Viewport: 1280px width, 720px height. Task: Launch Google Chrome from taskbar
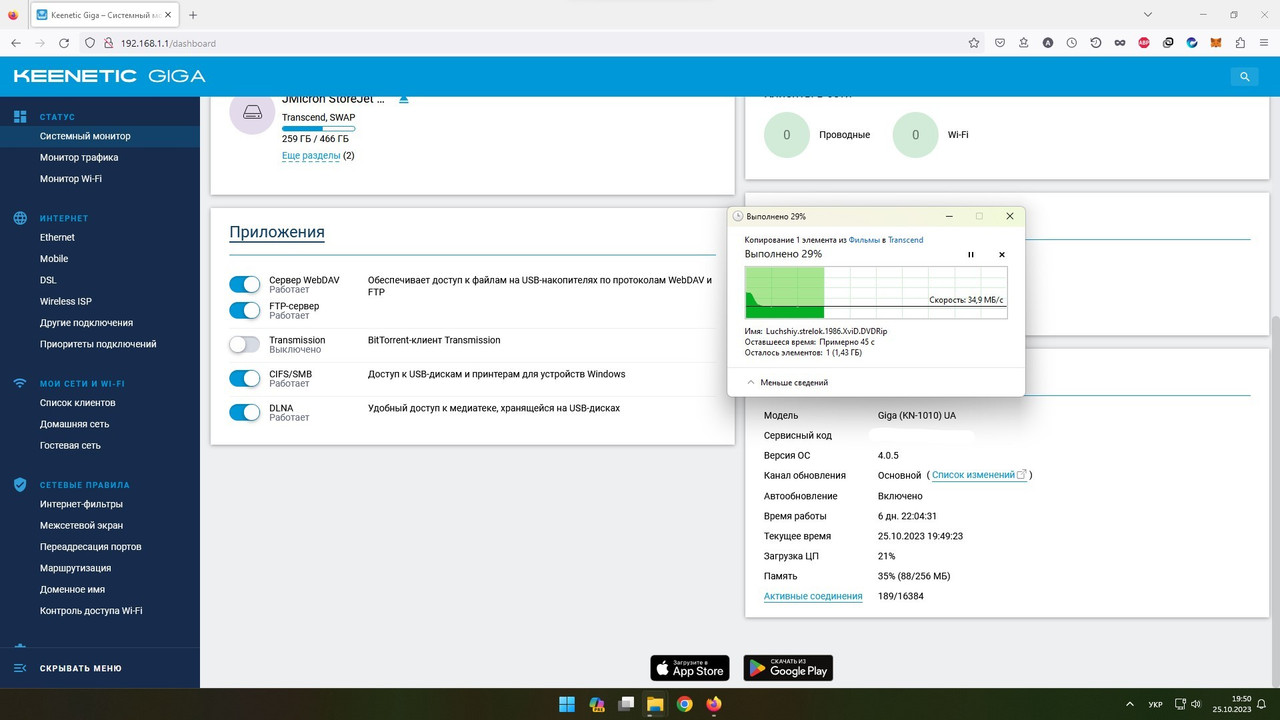coord(684,704)
